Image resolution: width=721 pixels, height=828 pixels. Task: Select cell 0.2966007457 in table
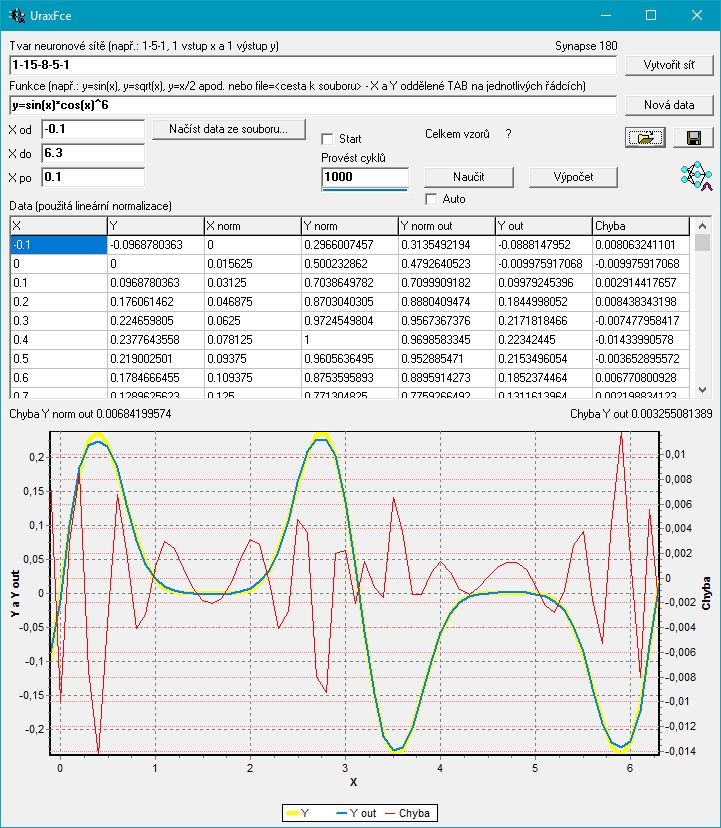(350, 245)
